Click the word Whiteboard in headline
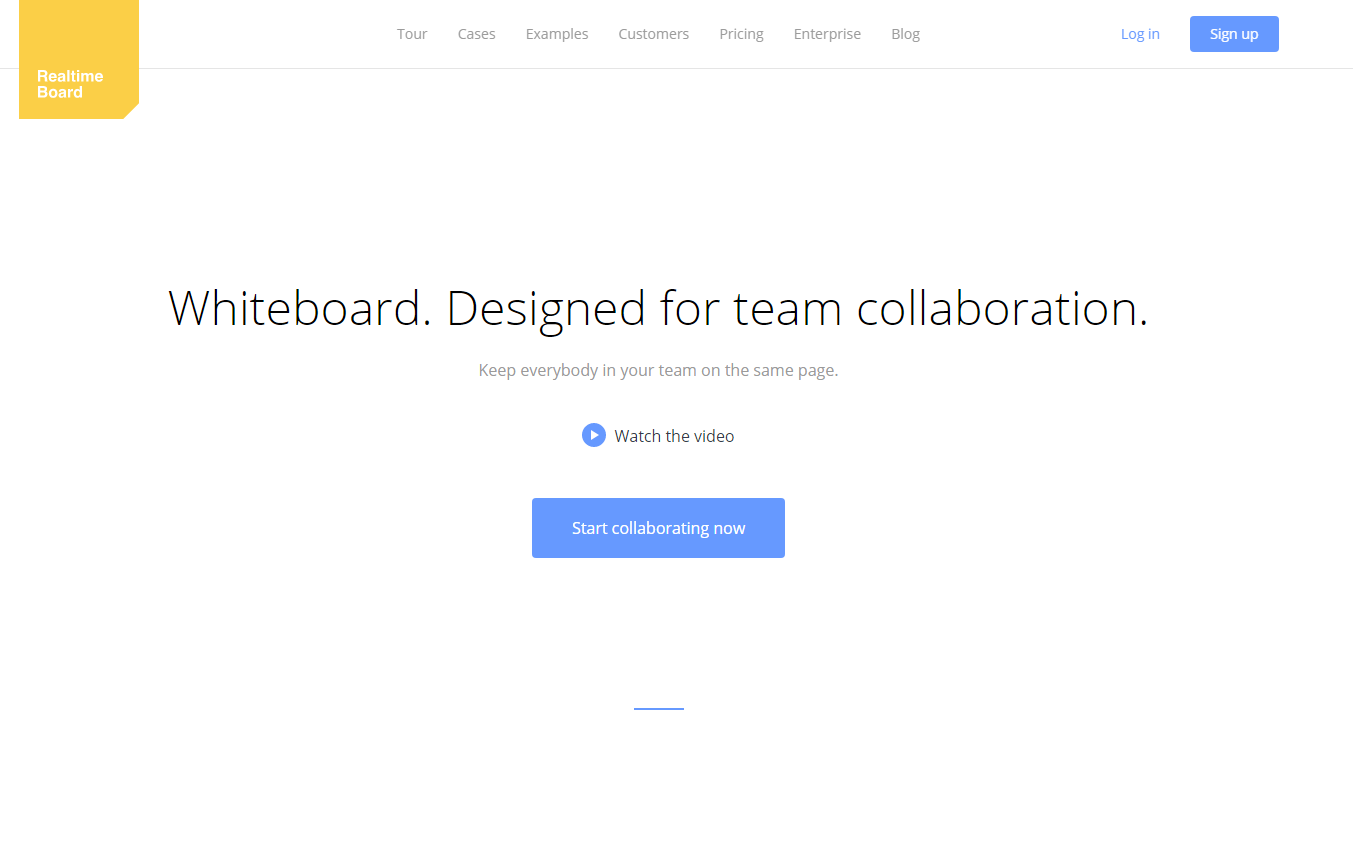This screenshot has height=866, width=1353. 299,308
